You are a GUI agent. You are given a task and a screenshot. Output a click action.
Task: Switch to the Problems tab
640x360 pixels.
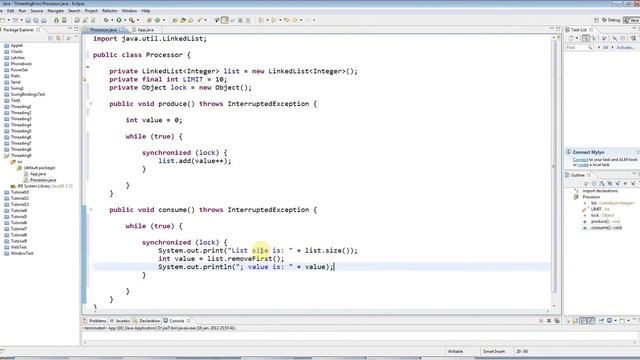pos(95,321)
